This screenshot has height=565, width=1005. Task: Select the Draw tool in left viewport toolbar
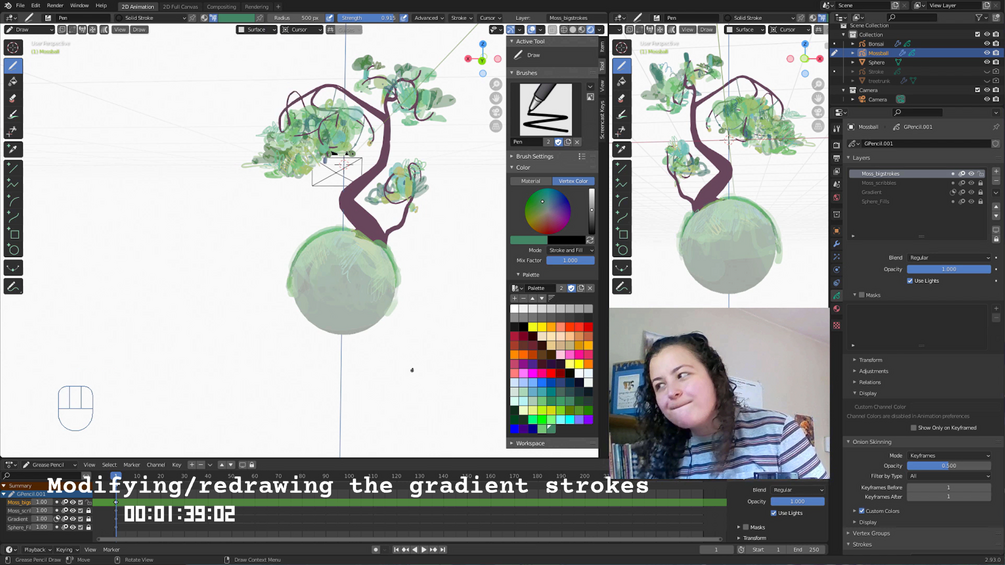pyautogui.click(x=13, y=65)
